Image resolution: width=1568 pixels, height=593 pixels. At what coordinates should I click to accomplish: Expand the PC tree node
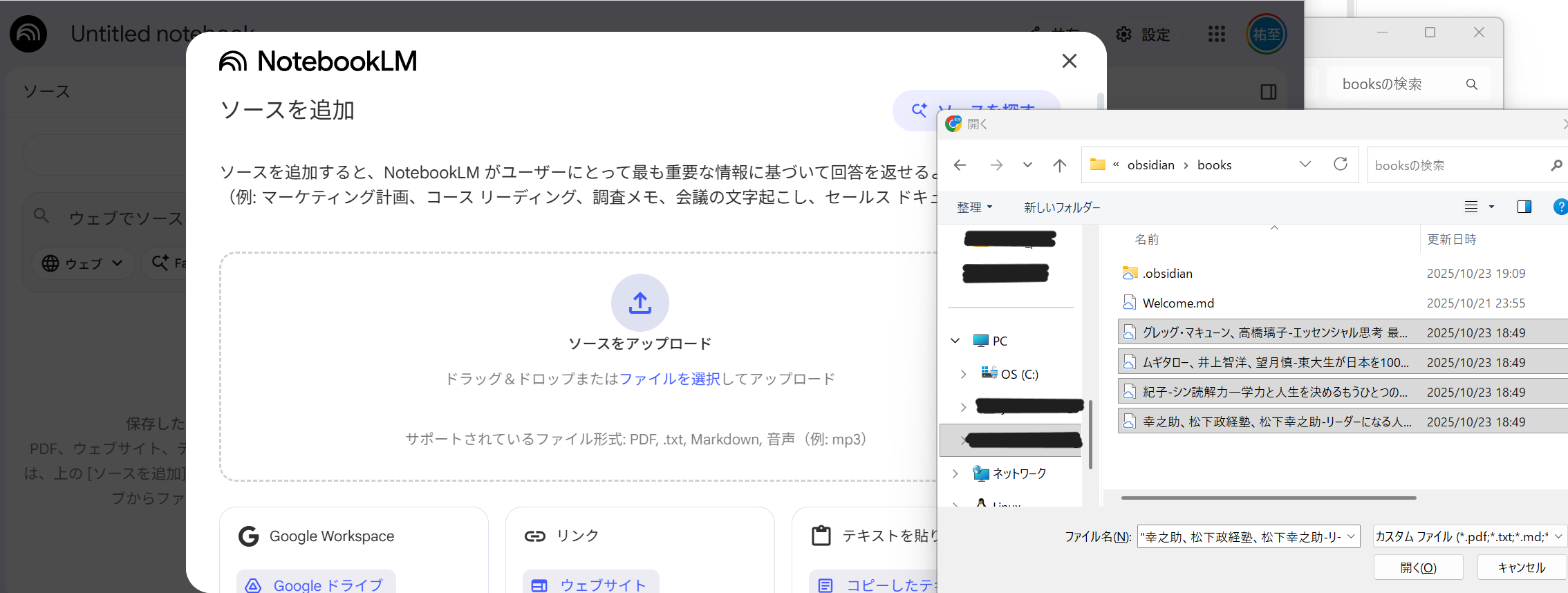pos(955,341)
